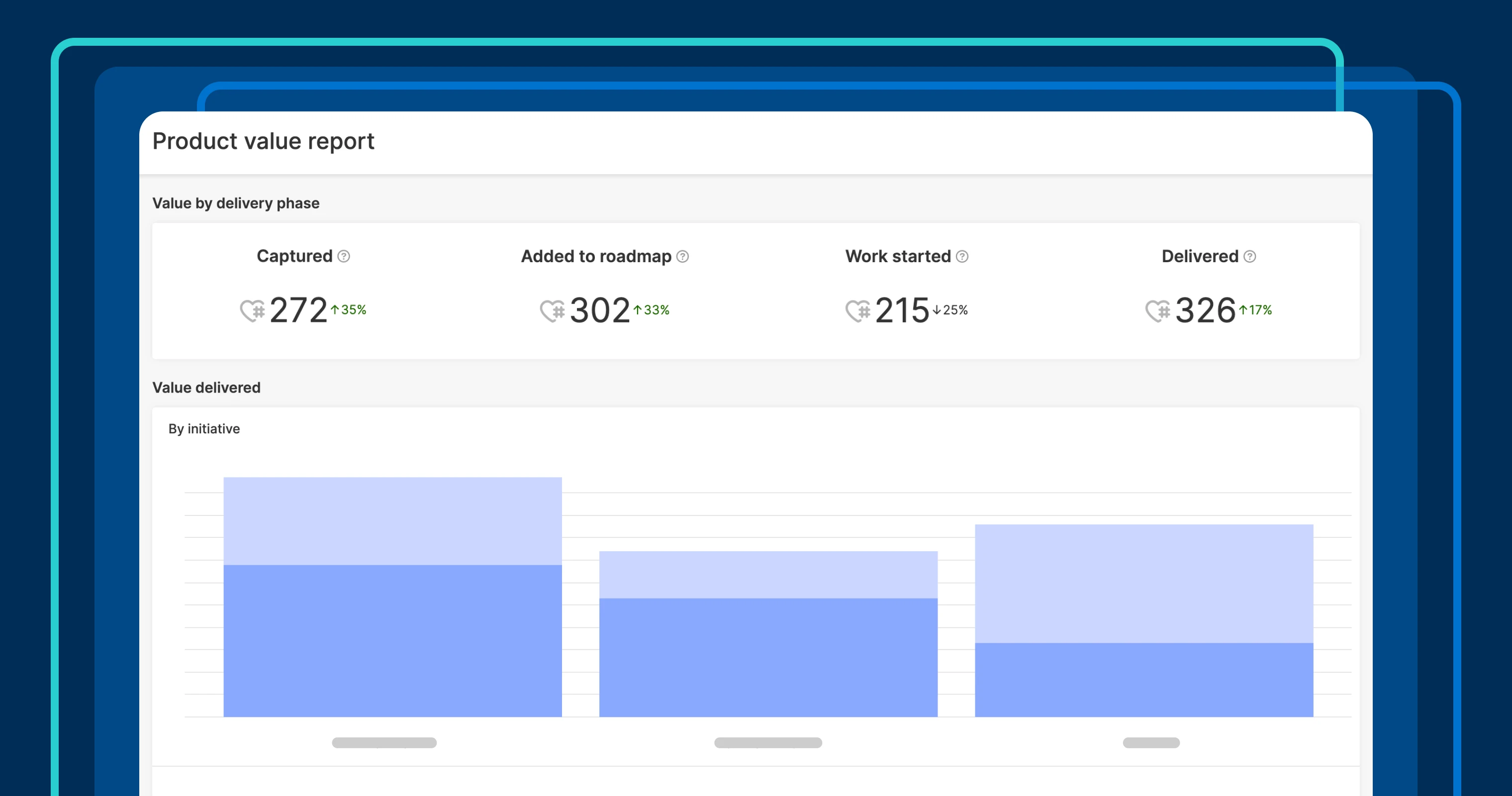The image size is (1512, 796).
Task: Click help icon beside Added to roadmap
Action: [682, 257]
